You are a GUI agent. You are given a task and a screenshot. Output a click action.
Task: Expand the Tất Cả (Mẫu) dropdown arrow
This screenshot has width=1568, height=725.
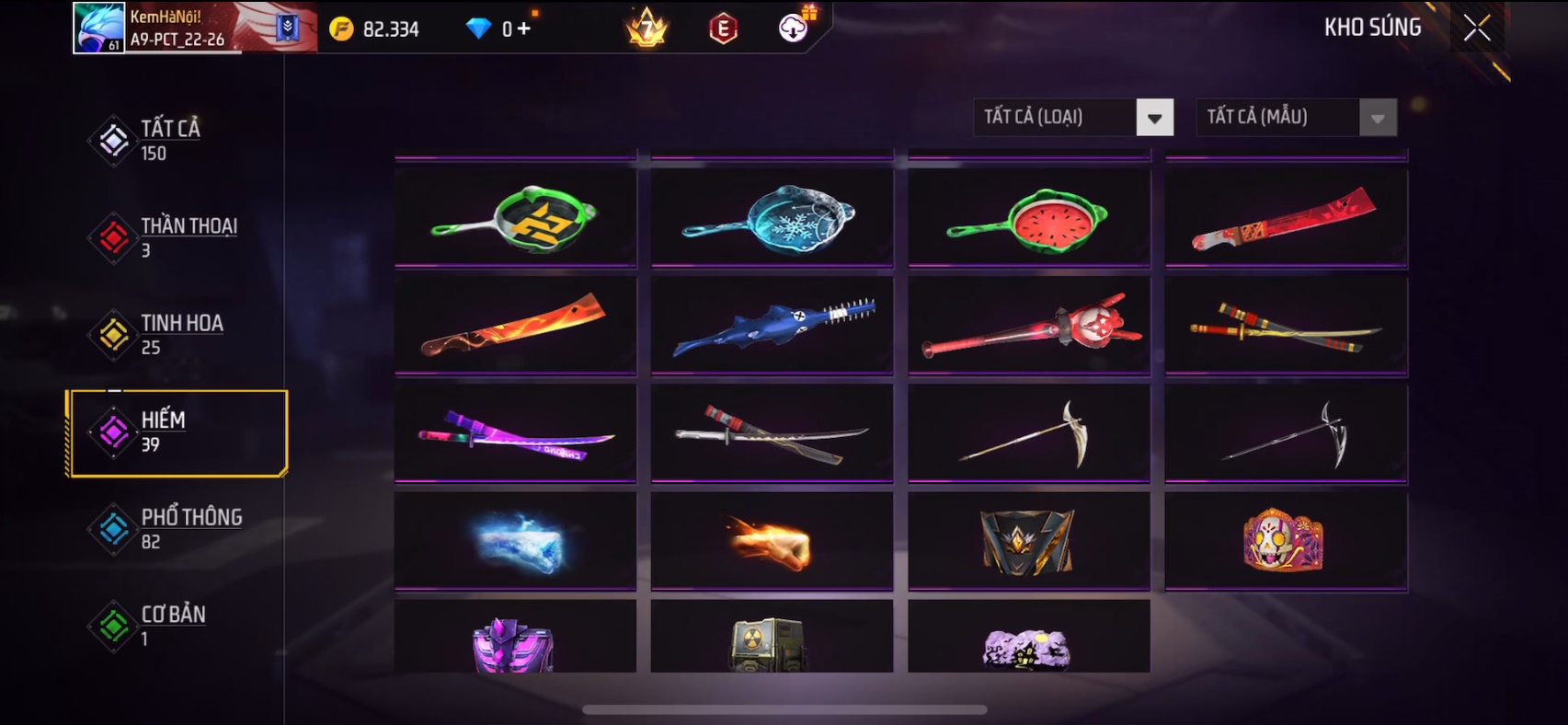(x=1378, y=118)
